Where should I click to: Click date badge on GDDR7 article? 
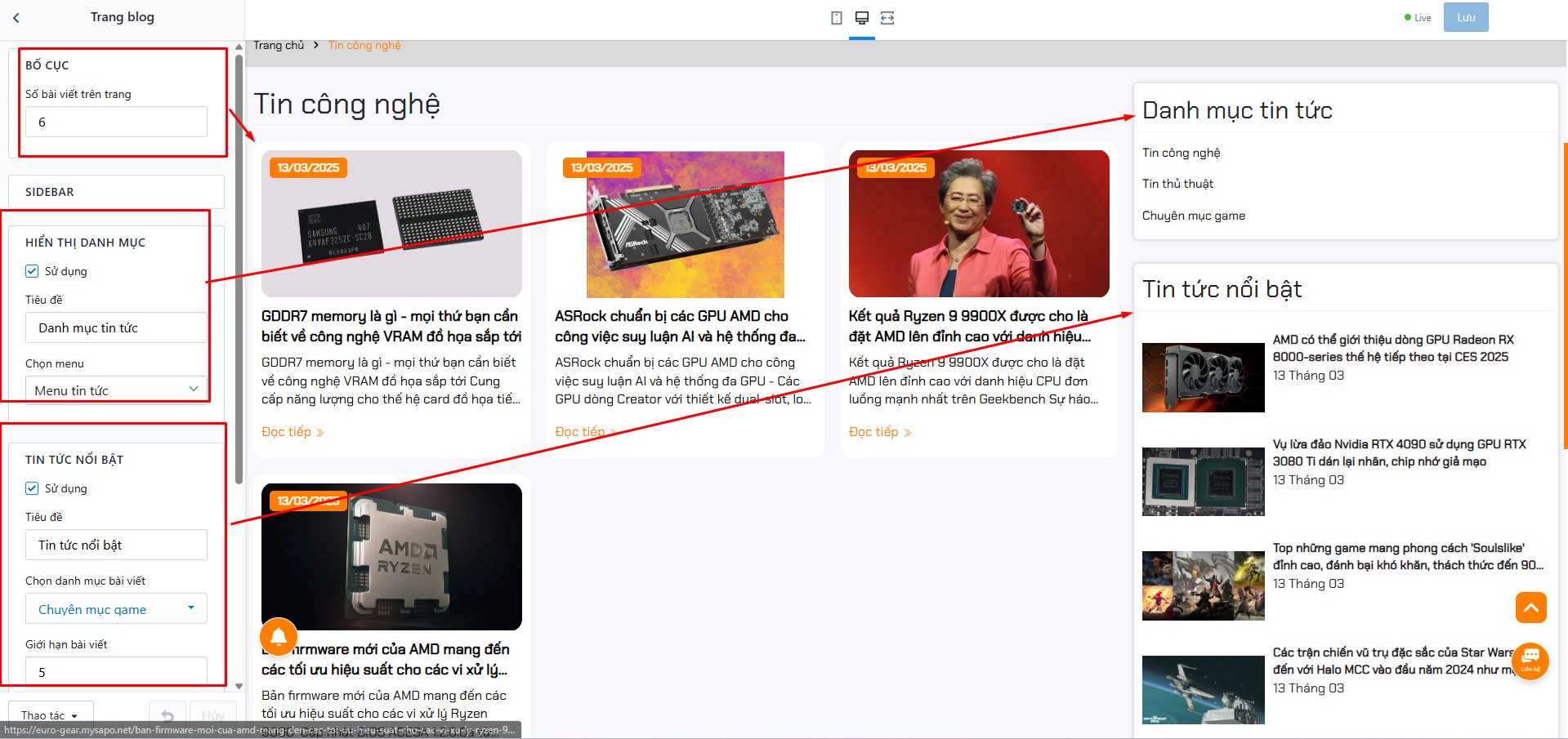pyautogui.click(x=308, y=167)
